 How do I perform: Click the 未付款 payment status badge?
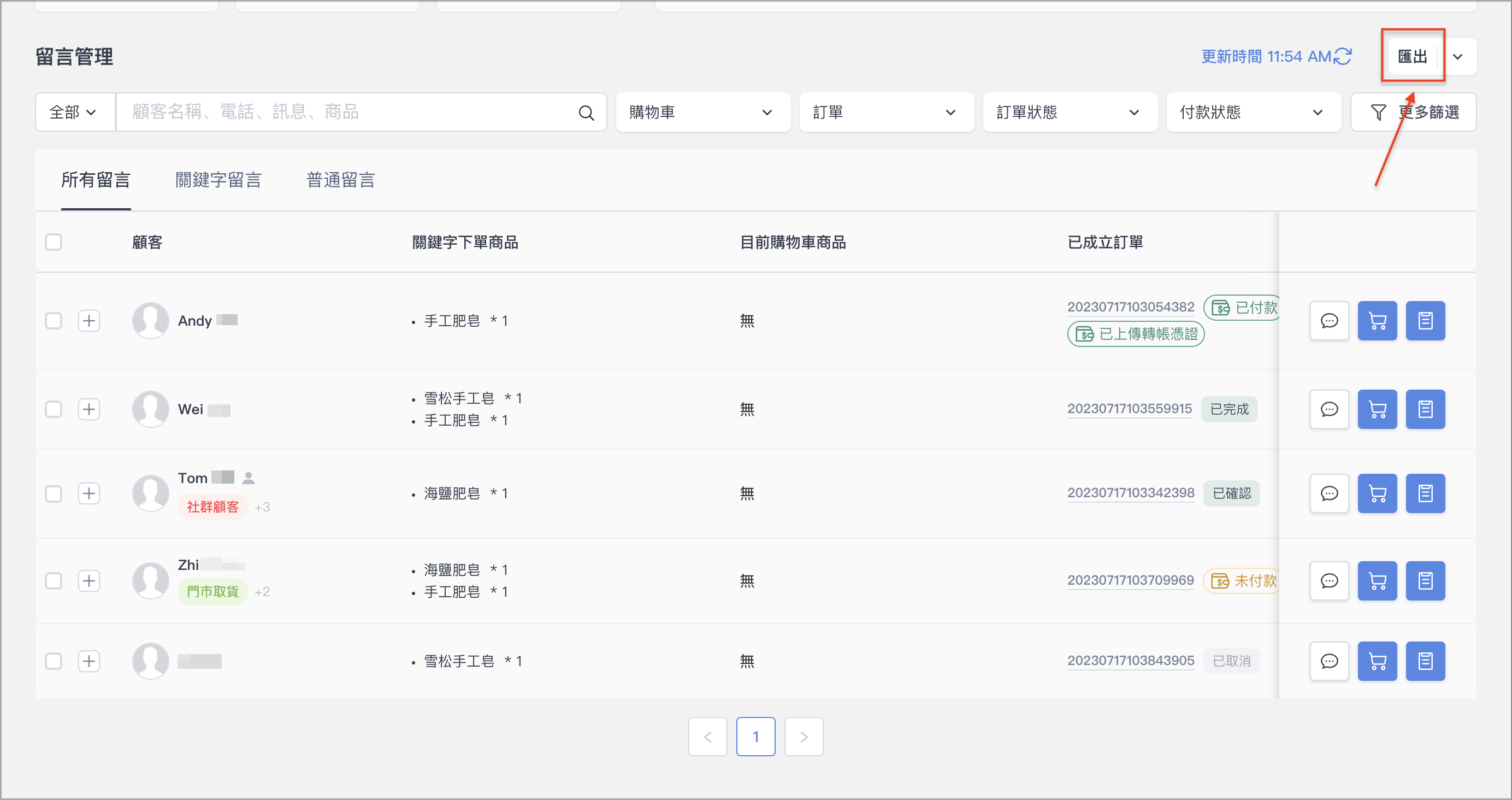point(1242,581)
